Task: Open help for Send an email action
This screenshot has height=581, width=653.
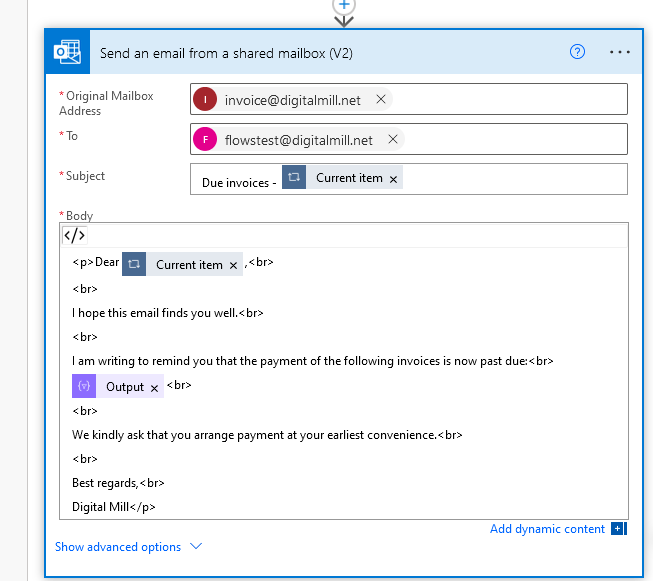Action: tap(577, 52)
